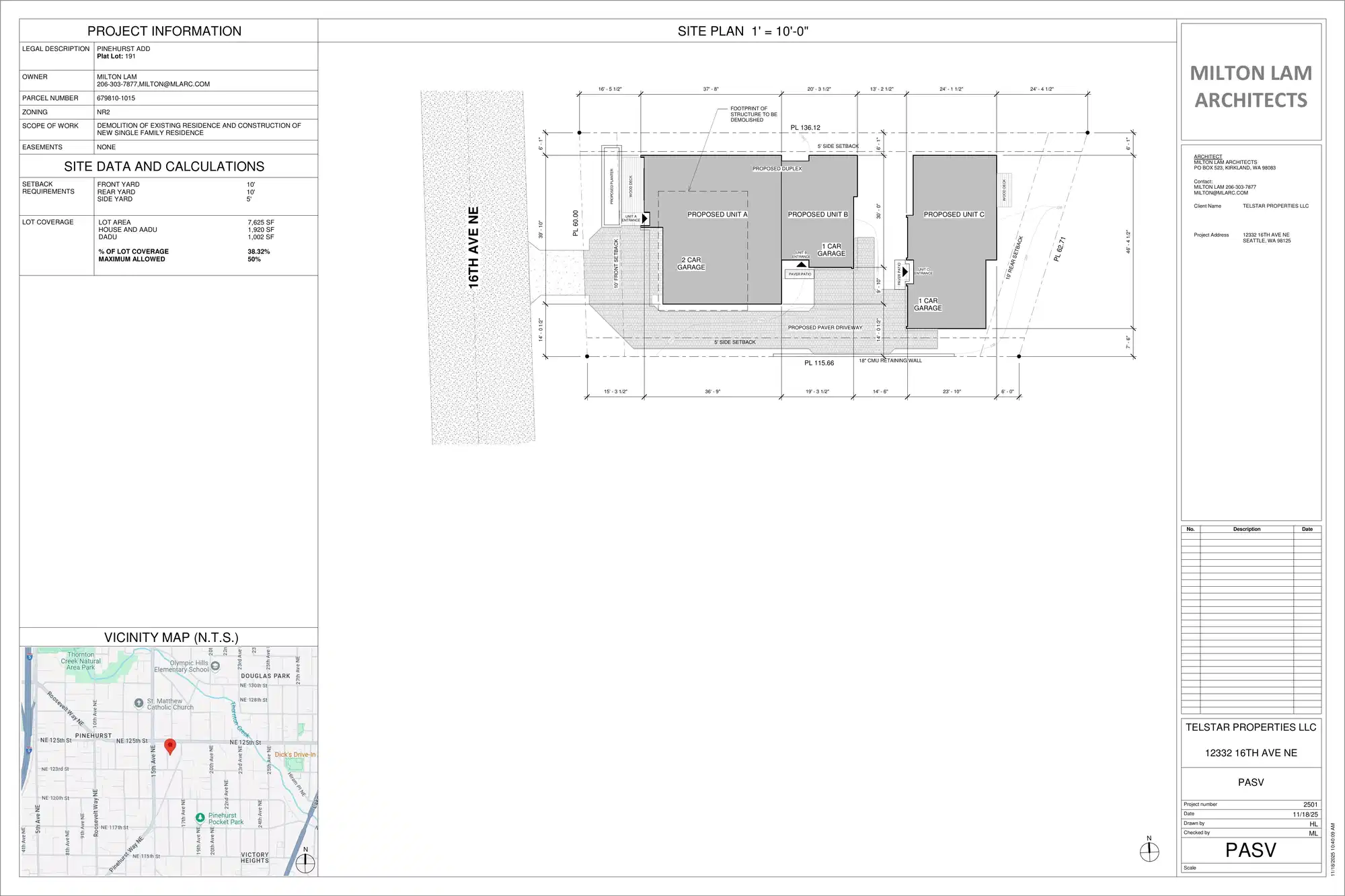Image resolution: width=1345 pixels, height=896 pixels.
Task: Click the Olympic Hills Elementary School map marker
Action: tap(215, 666)
